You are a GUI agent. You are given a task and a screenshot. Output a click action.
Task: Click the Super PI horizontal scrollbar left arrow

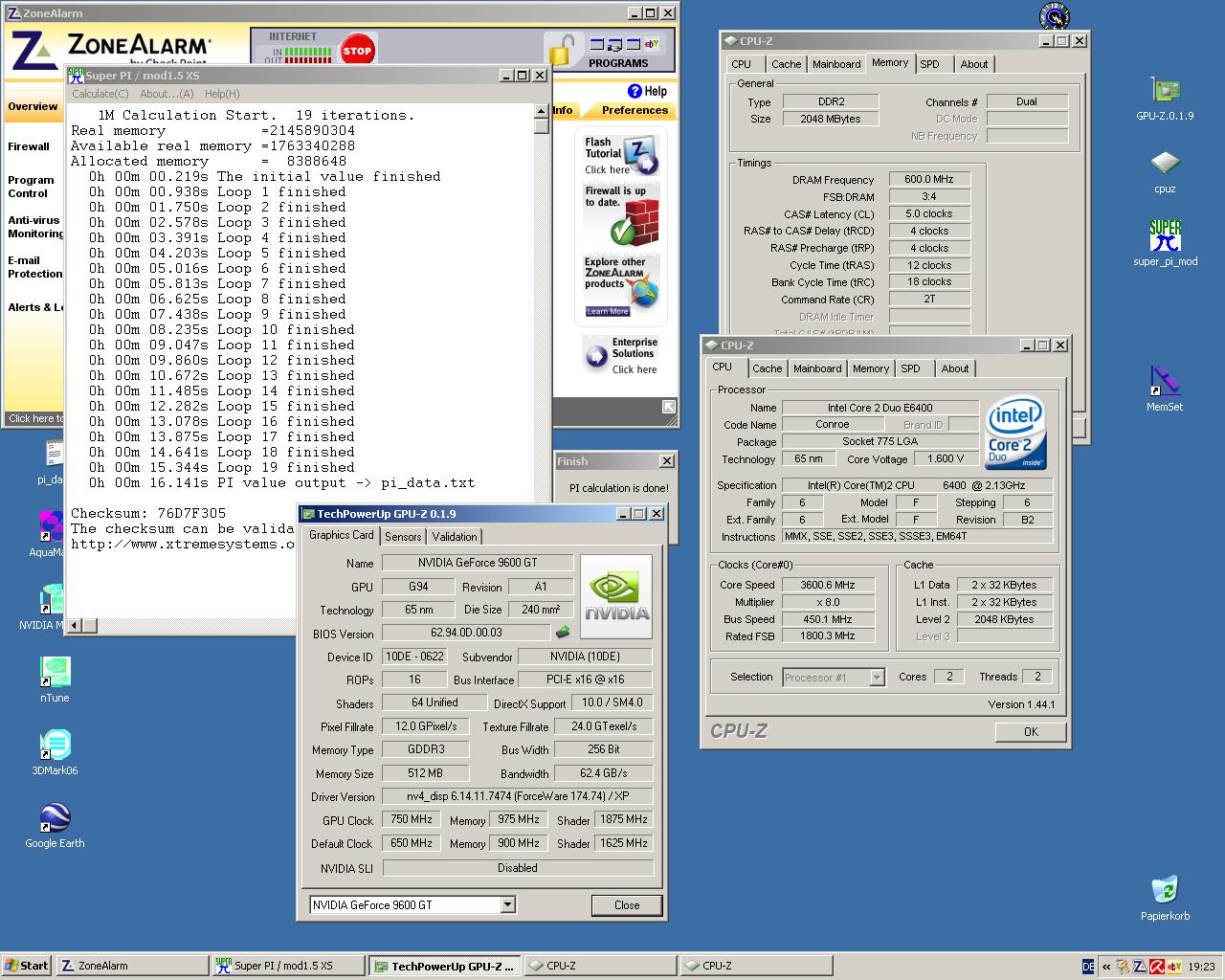[x=75, y=625]
